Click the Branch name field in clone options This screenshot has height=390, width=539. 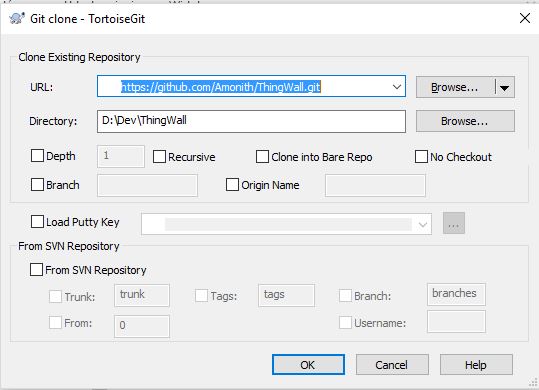coord(147,186)
